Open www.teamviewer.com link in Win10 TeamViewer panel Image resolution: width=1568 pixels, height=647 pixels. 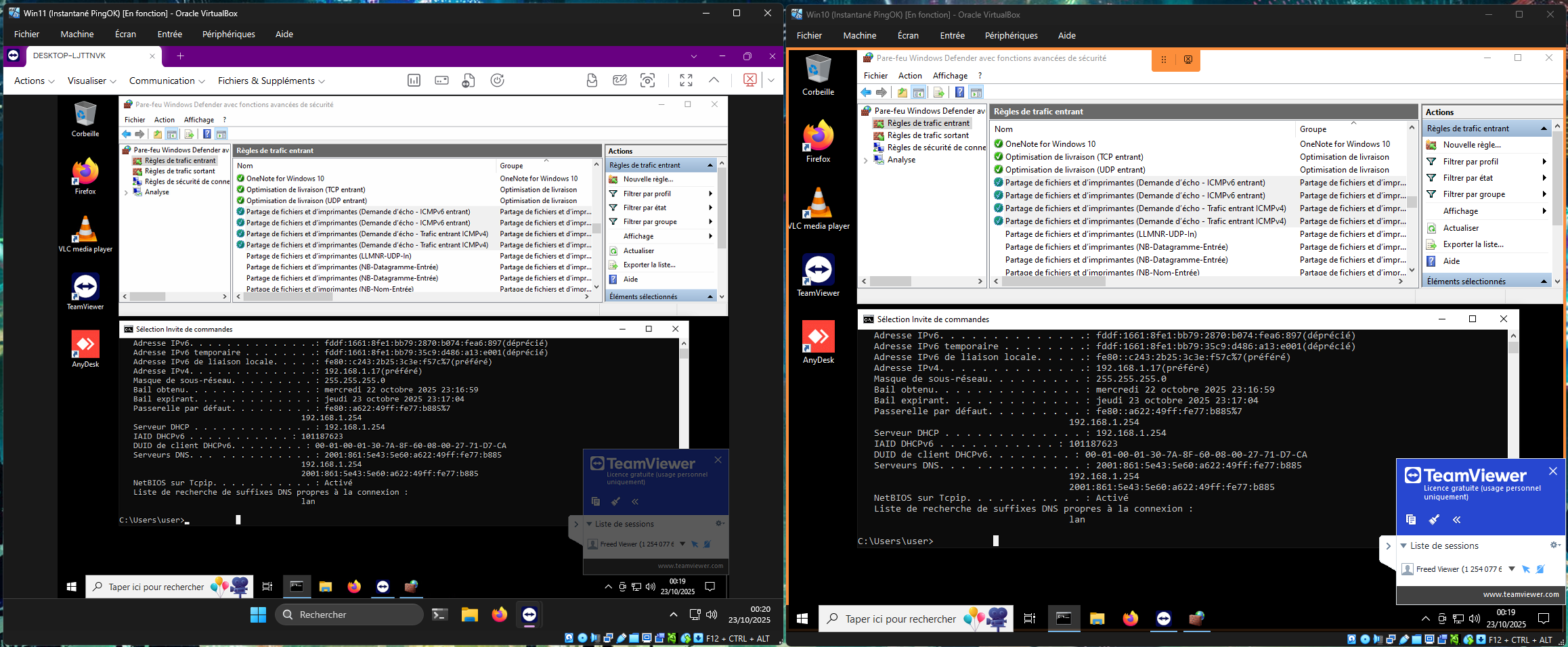tap(1521, 594)
